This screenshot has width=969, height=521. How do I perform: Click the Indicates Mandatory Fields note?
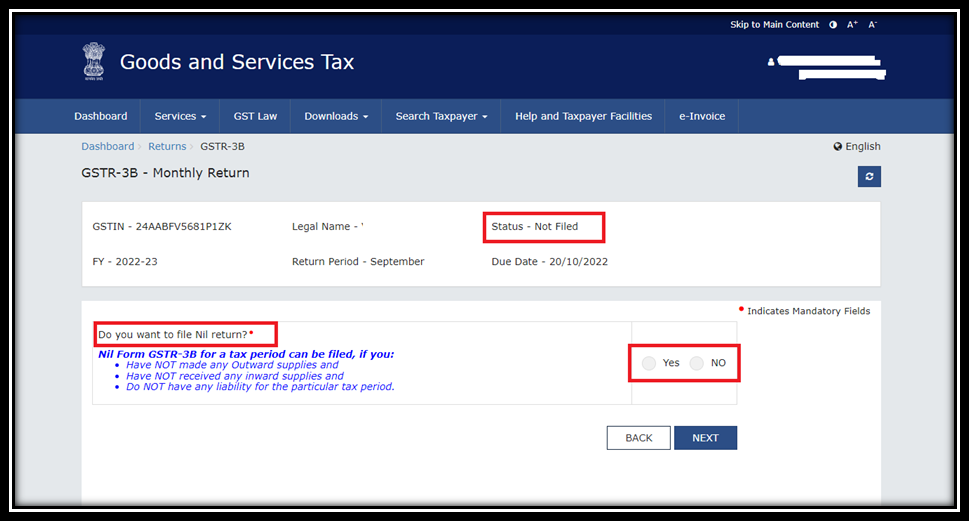pyautogui.click(x=808, y=311)
